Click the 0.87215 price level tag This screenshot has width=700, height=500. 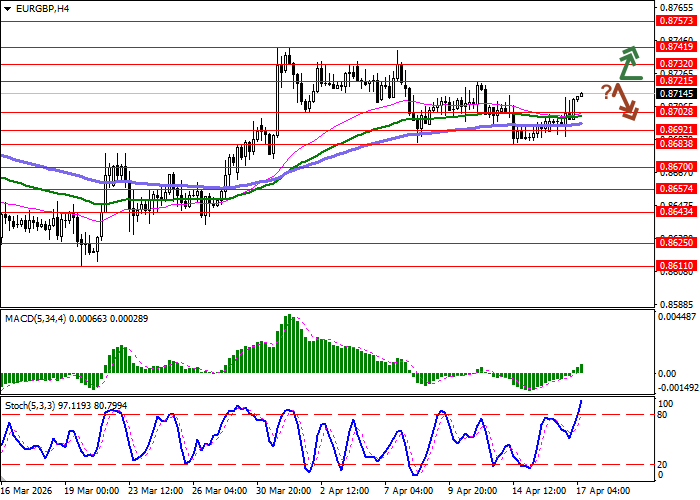coord(676,80)
